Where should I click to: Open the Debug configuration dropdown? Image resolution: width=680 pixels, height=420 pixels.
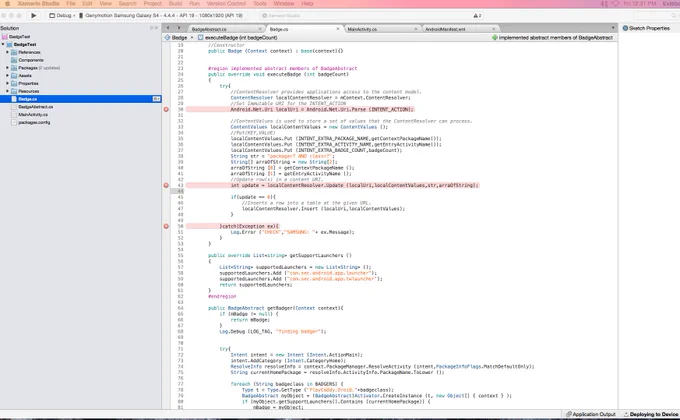[62, 15]
